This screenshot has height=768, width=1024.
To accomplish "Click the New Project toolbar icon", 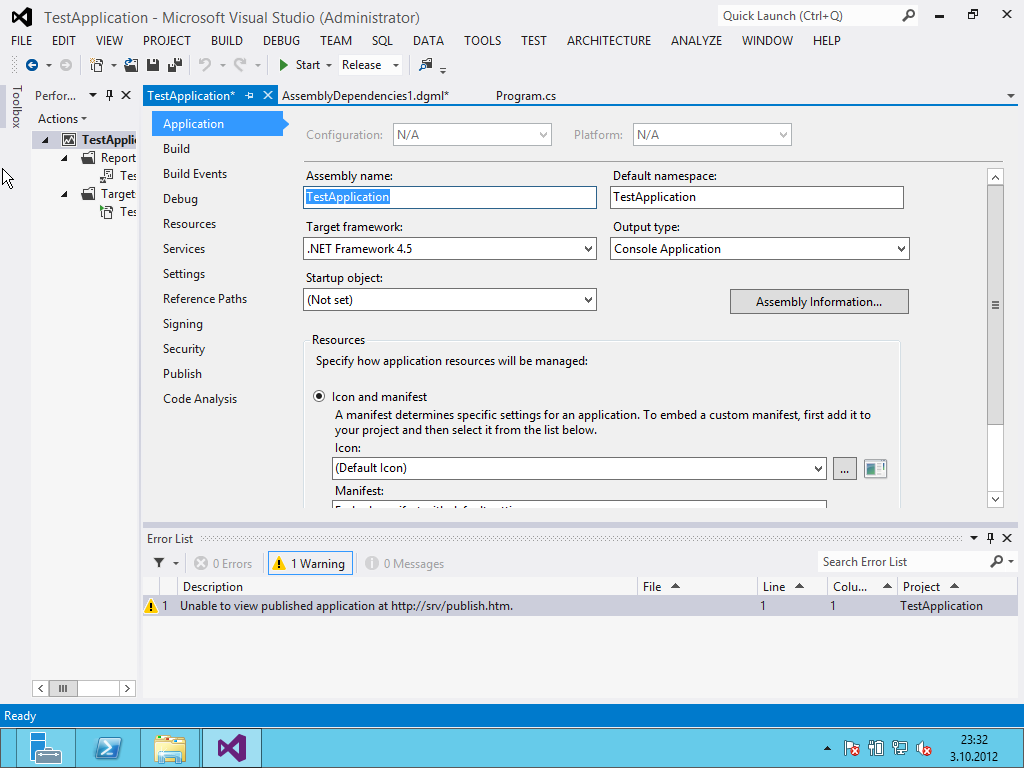I will 97,65.
